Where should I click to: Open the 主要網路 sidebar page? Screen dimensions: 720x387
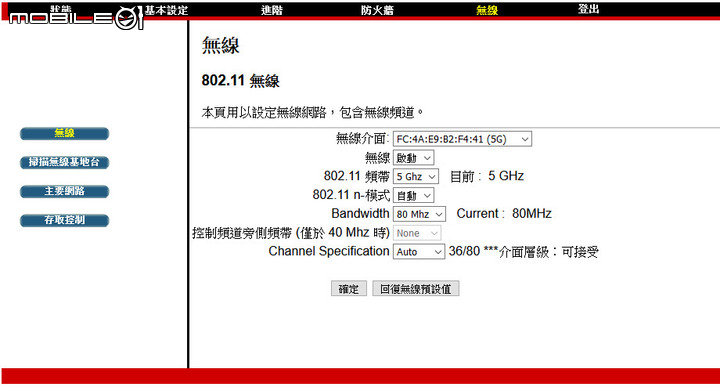point(64,191)
